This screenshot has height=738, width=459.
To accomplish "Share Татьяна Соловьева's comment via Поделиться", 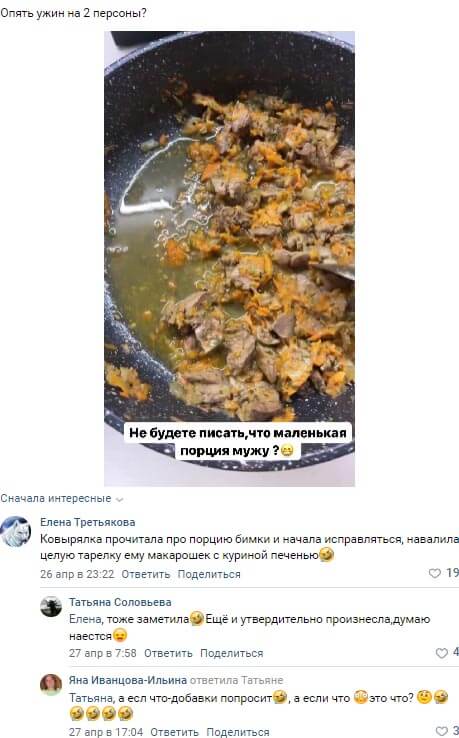I will (x=232, y=653).
